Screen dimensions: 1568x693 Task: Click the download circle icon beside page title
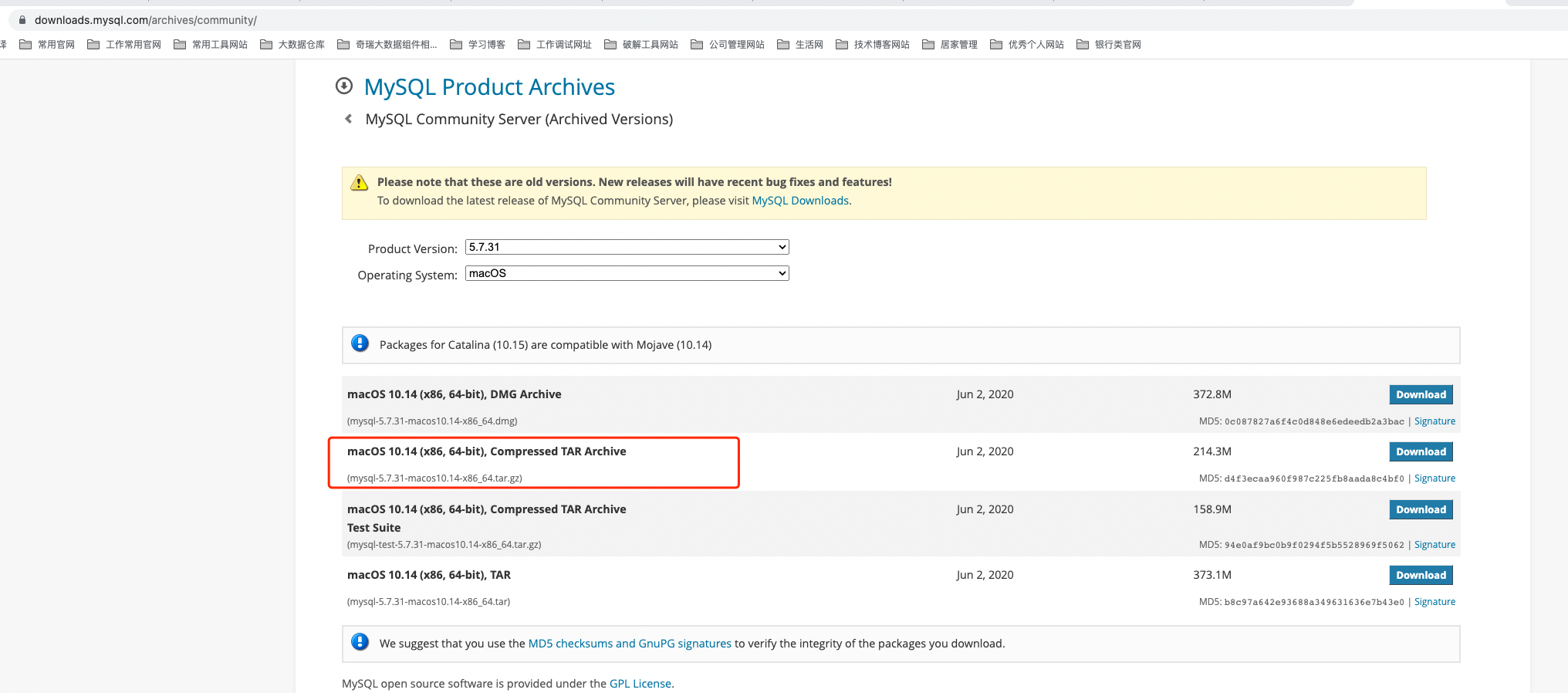point(344,86)
